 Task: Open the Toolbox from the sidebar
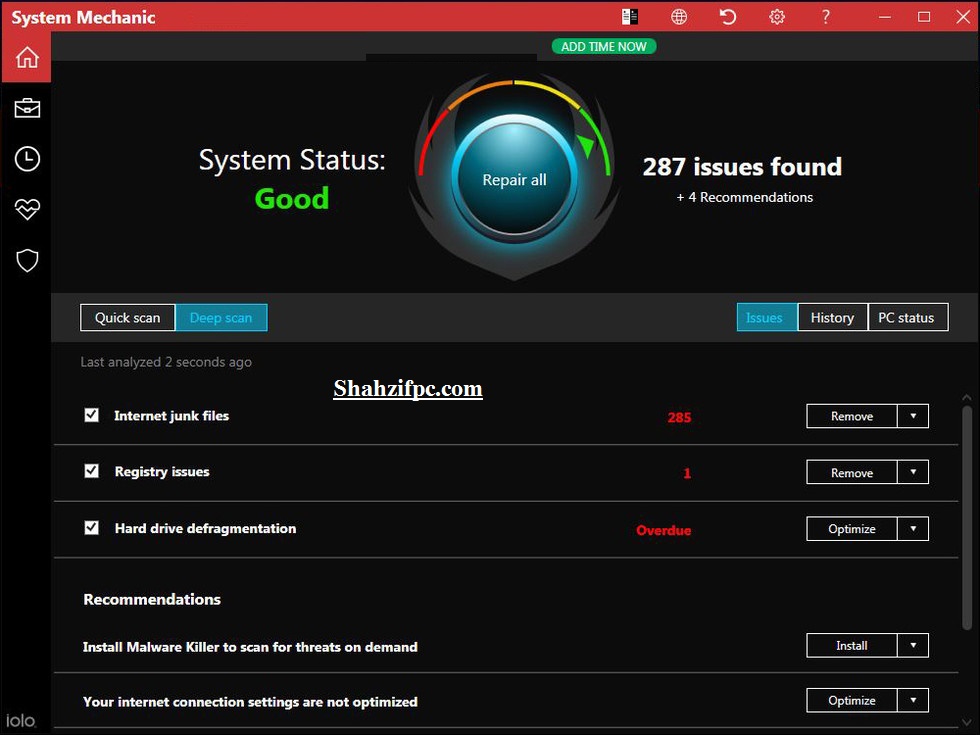(x=25, y=107)
